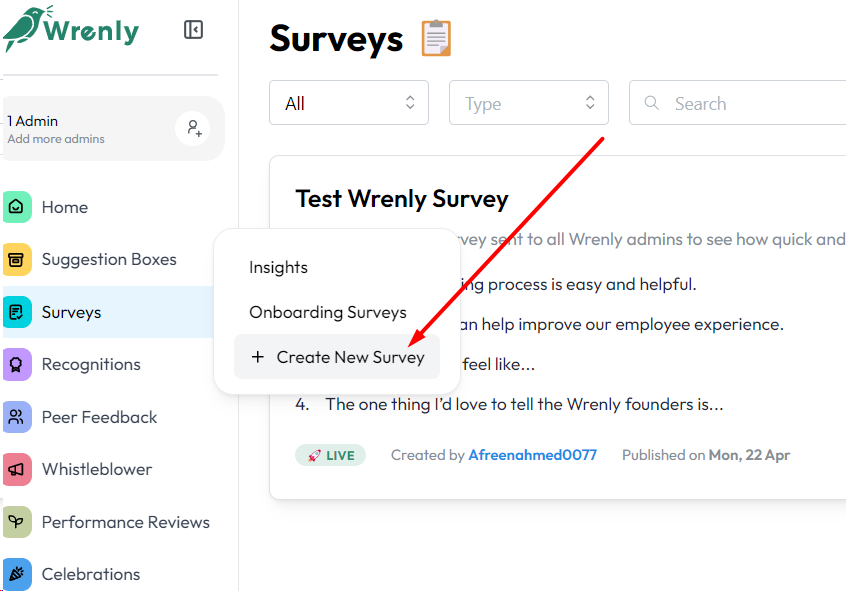This screenshot has width=846, height=591.
Task: Select Insights from the Surveys submenu
Action: coord(278,267)
